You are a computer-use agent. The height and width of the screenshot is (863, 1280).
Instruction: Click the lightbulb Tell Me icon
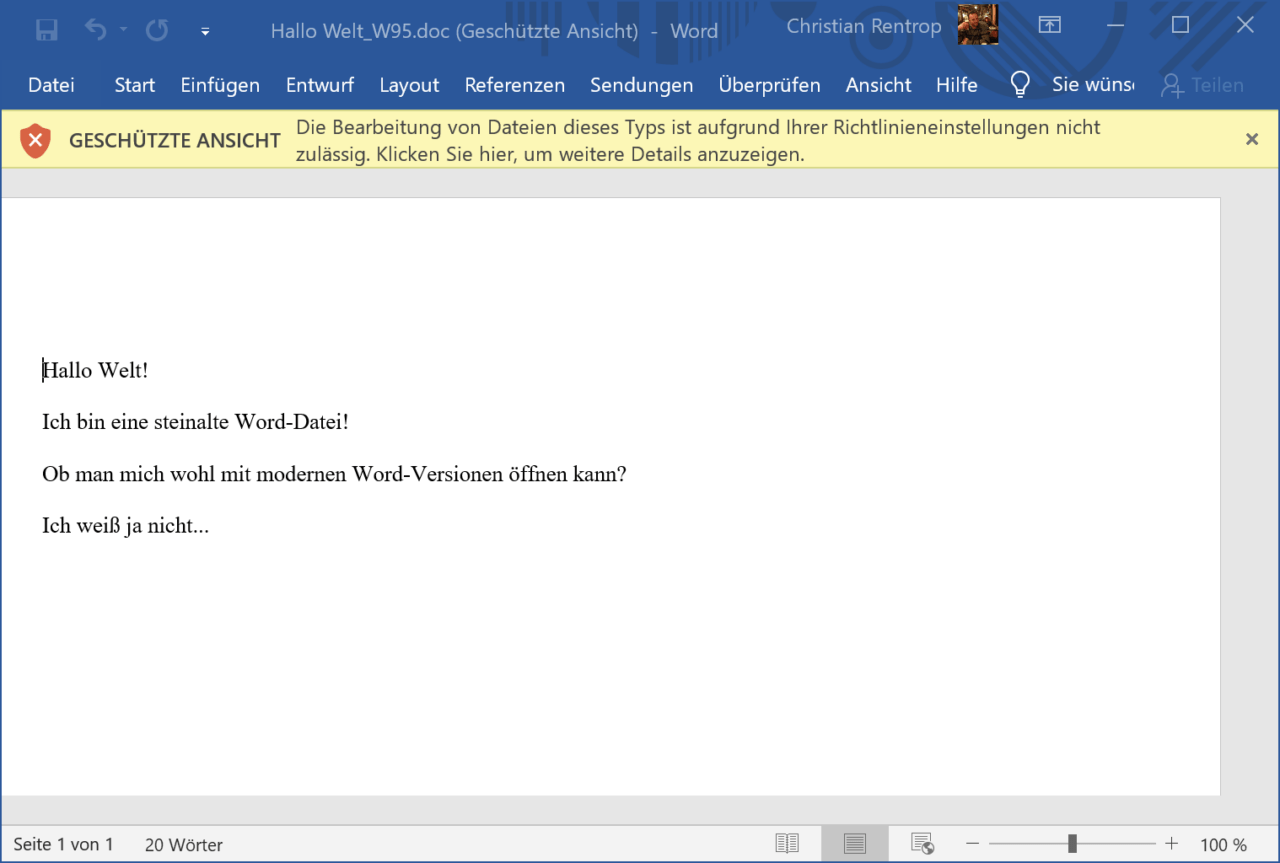coord(1019,85)
